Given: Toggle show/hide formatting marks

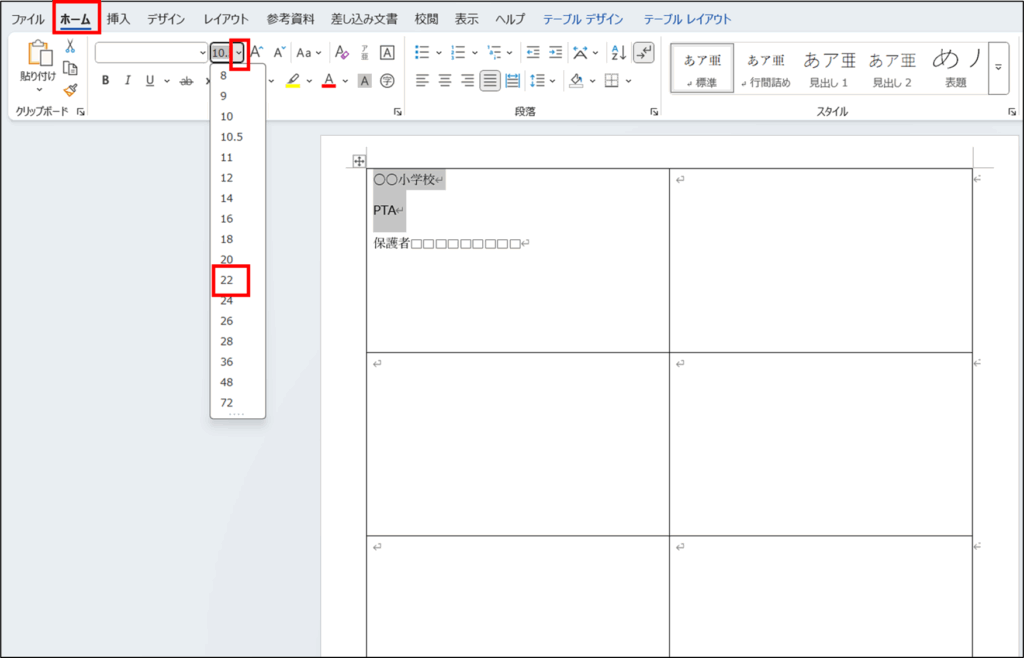Looking at the screenshot, I should click(x=644, y=53).
